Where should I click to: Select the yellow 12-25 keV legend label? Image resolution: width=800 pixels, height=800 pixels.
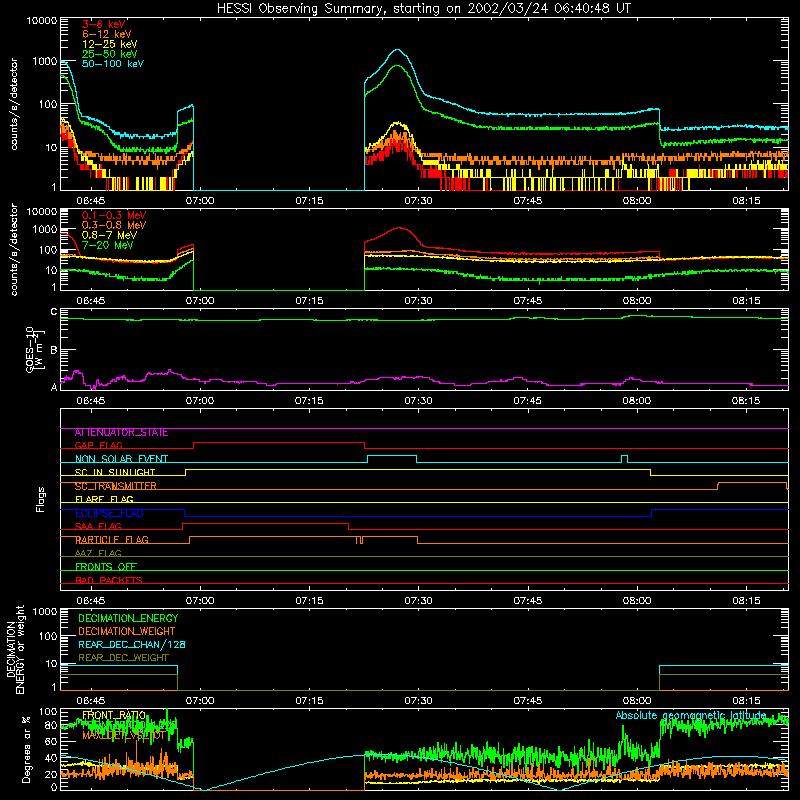pyautogui.click(x=110, y=44)
